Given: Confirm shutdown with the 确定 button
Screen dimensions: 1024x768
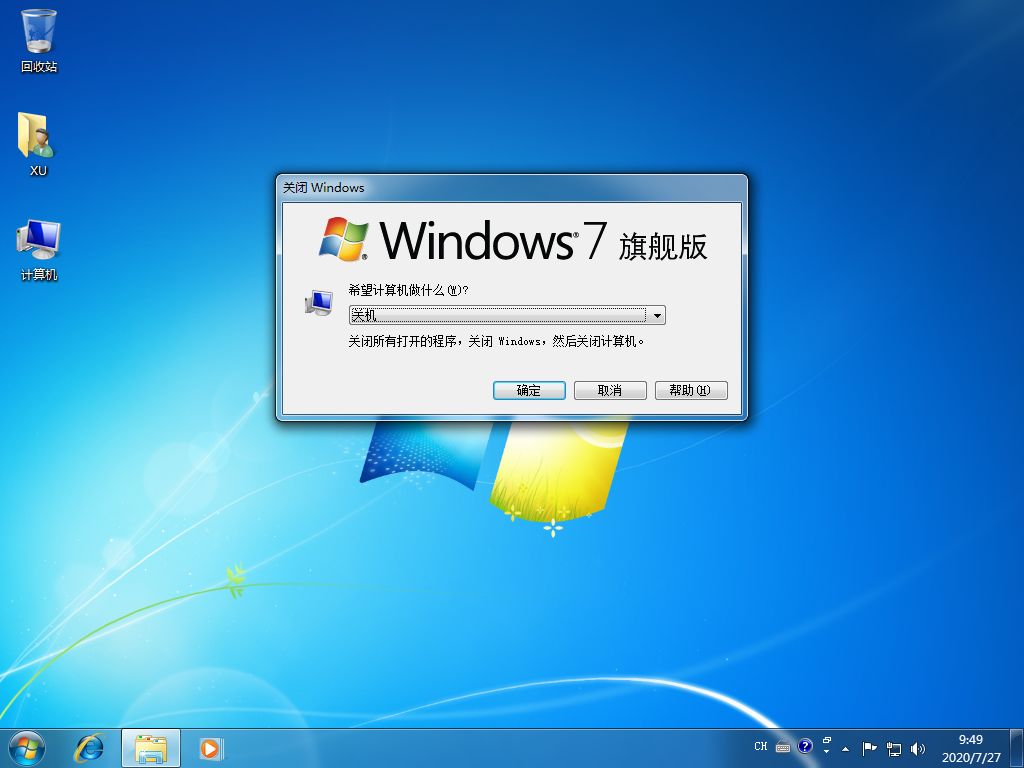Looking at the screenshot, I should coord(529,391).
